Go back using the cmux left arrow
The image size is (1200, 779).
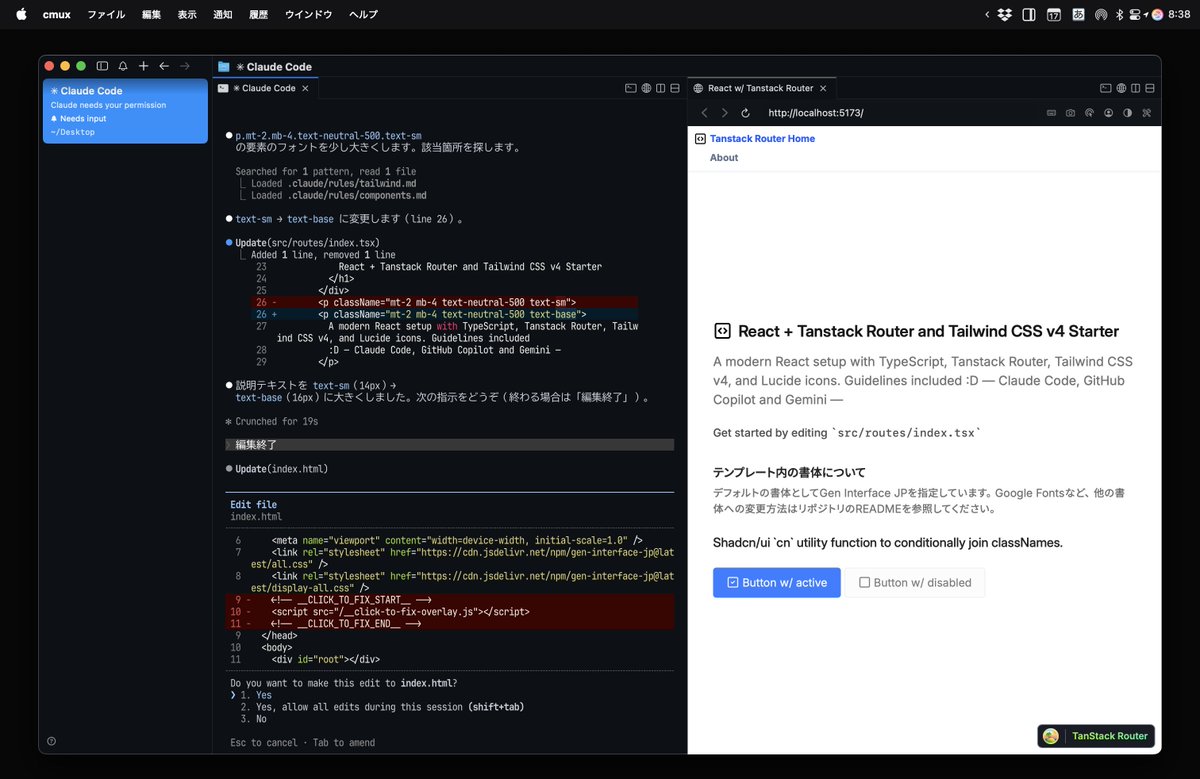164,66
